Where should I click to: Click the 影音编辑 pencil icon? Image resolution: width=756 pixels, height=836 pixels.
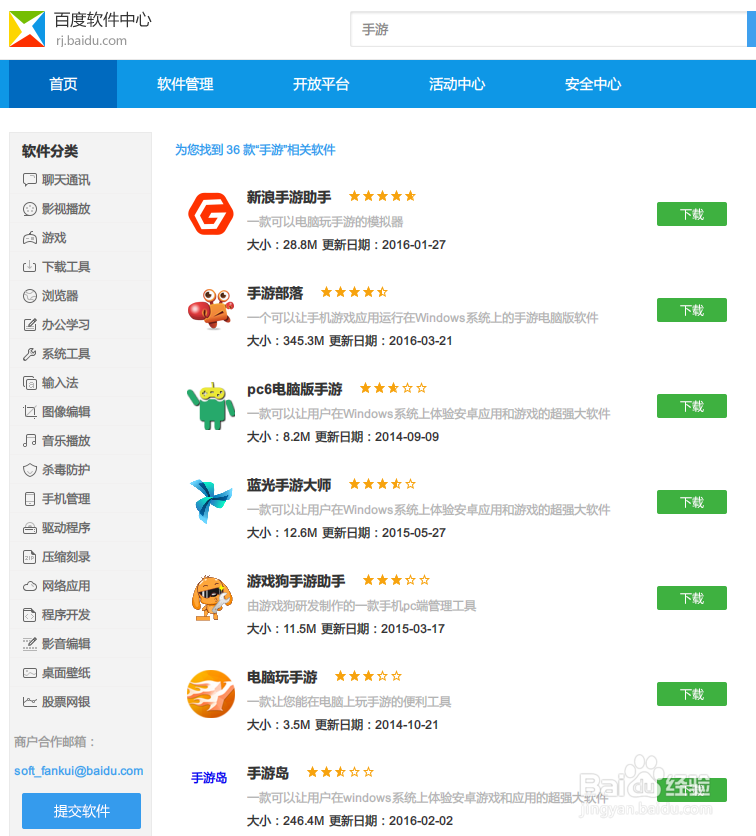[x=30, y=644]
